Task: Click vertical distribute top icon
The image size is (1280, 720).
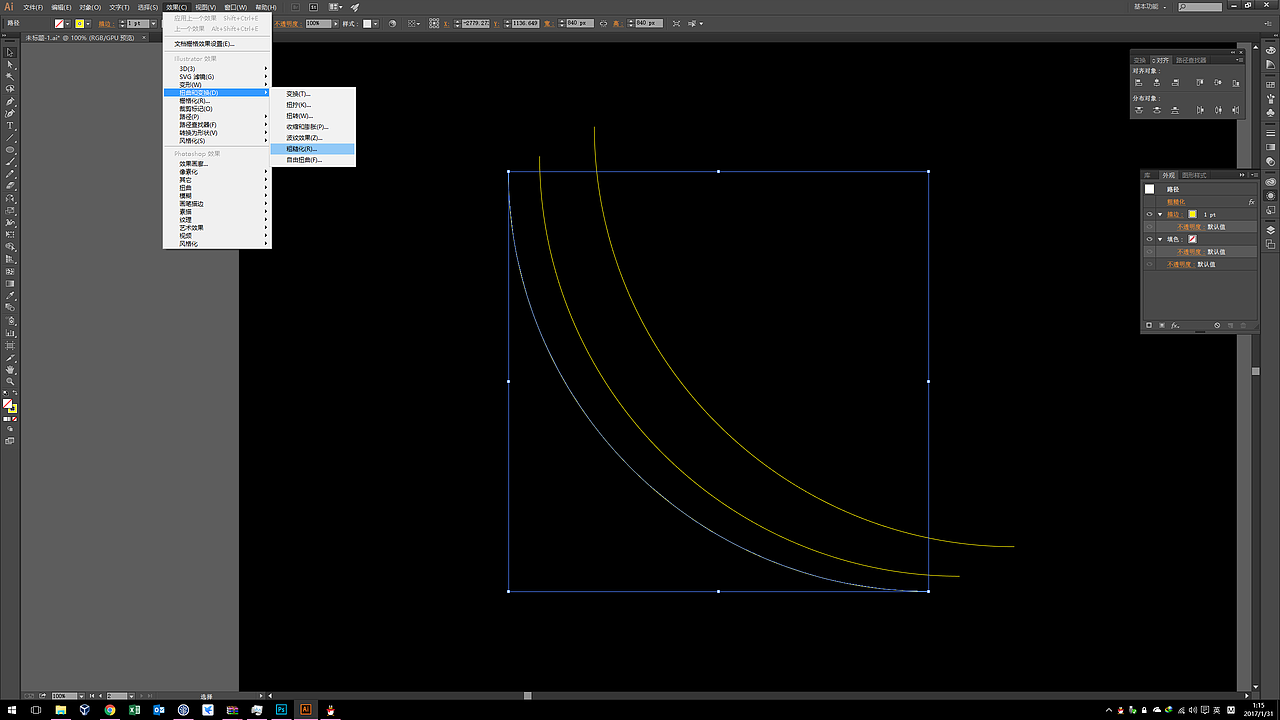Action: click(x=1139, y=109)
